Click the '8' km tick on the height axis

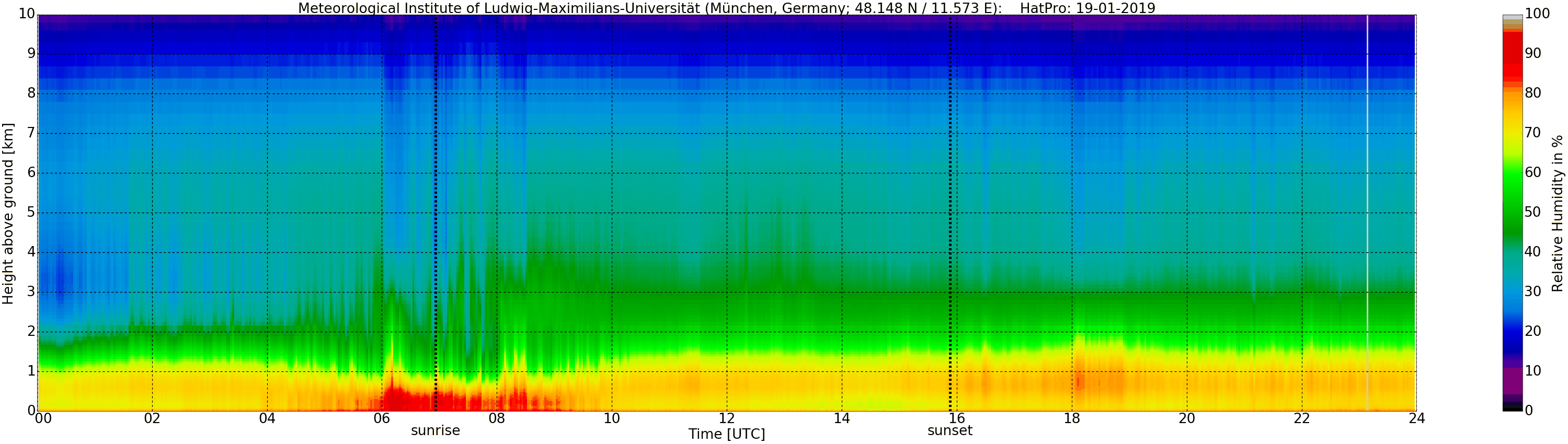32,94
